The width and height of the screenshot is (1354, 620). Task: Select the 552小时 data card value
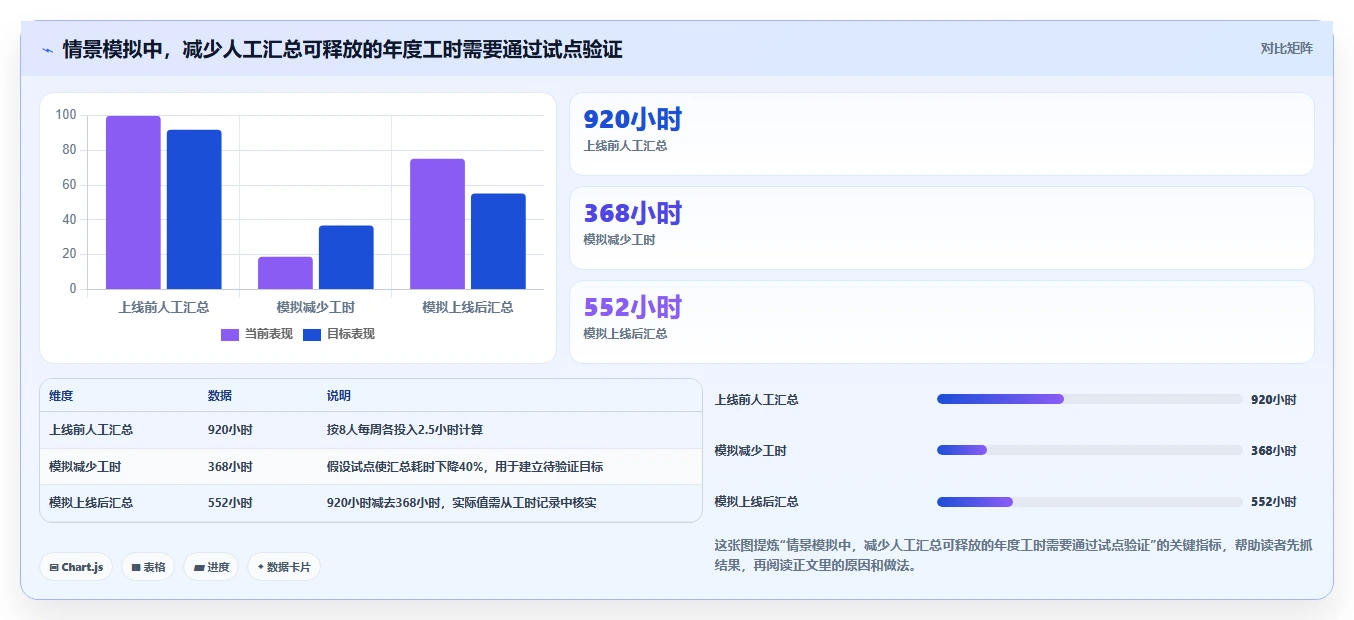pos(632,307)
